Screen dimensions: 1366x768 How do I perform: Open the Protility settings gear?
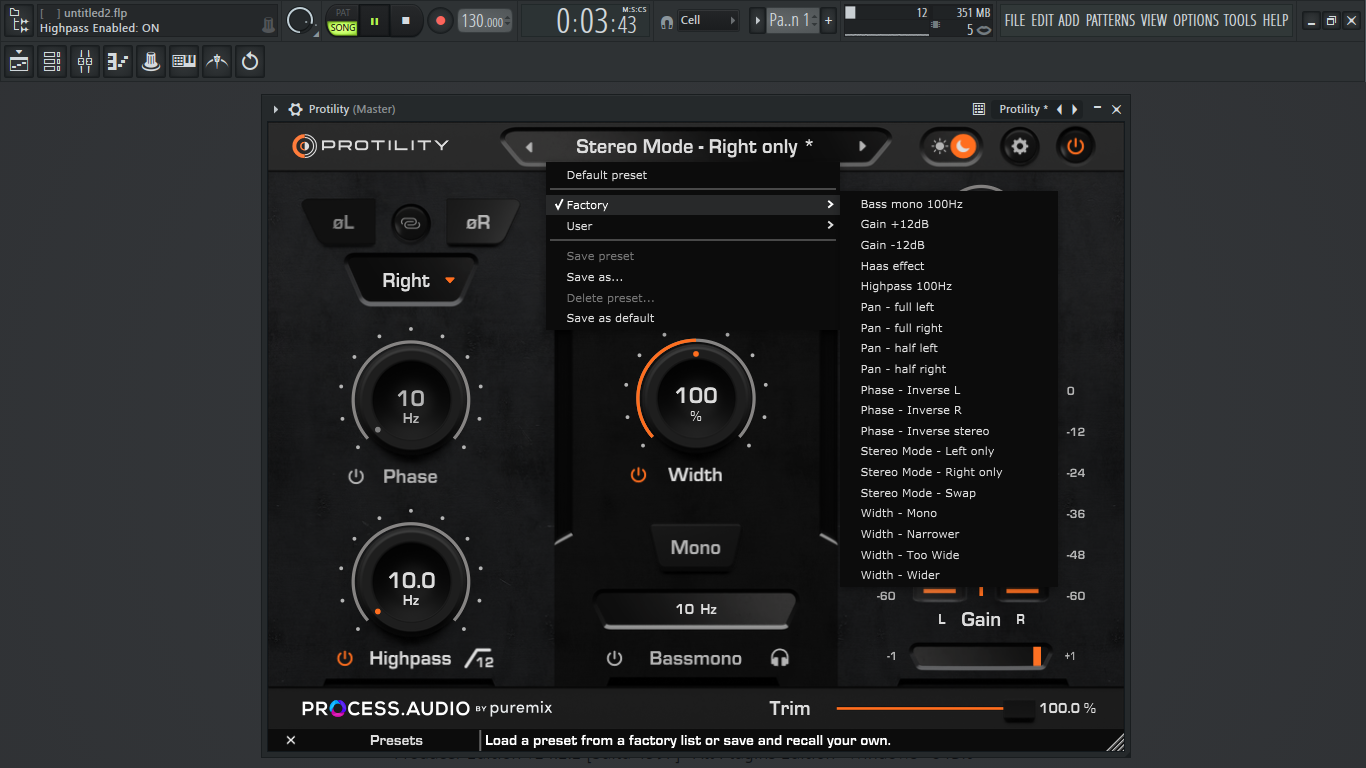click(x=1019, y=147)
